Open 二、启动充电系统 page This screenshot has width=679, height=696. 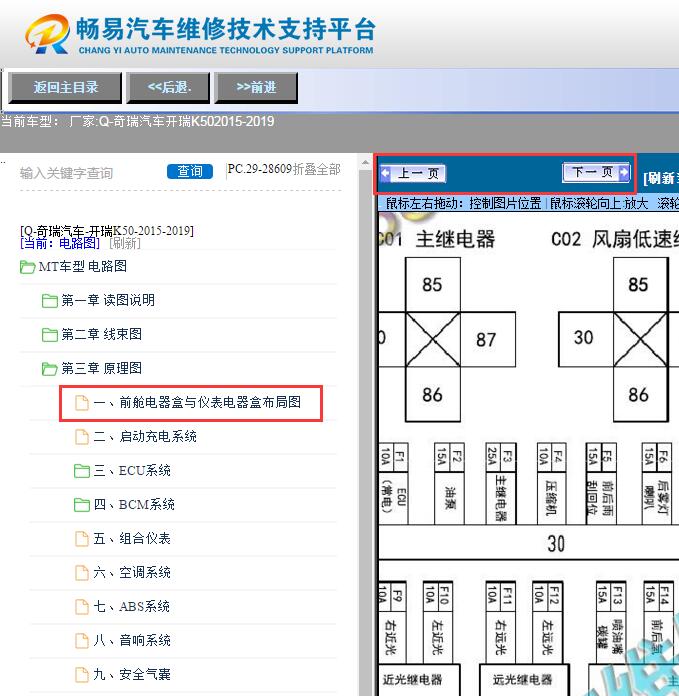(145, 437)
